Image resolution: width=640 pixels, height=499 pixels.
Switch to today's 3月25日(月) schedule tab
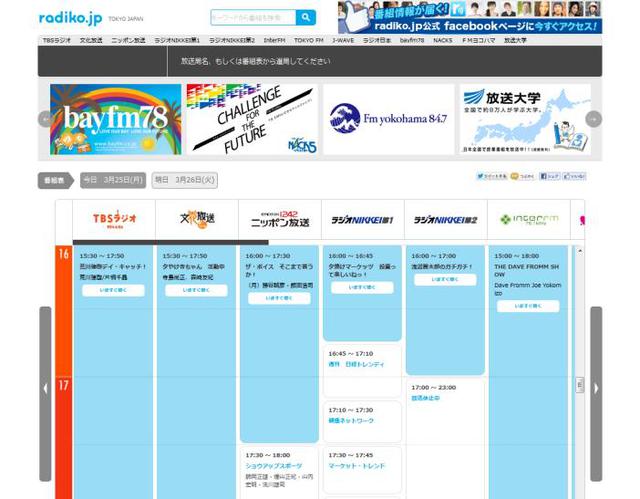click(113, 180)
